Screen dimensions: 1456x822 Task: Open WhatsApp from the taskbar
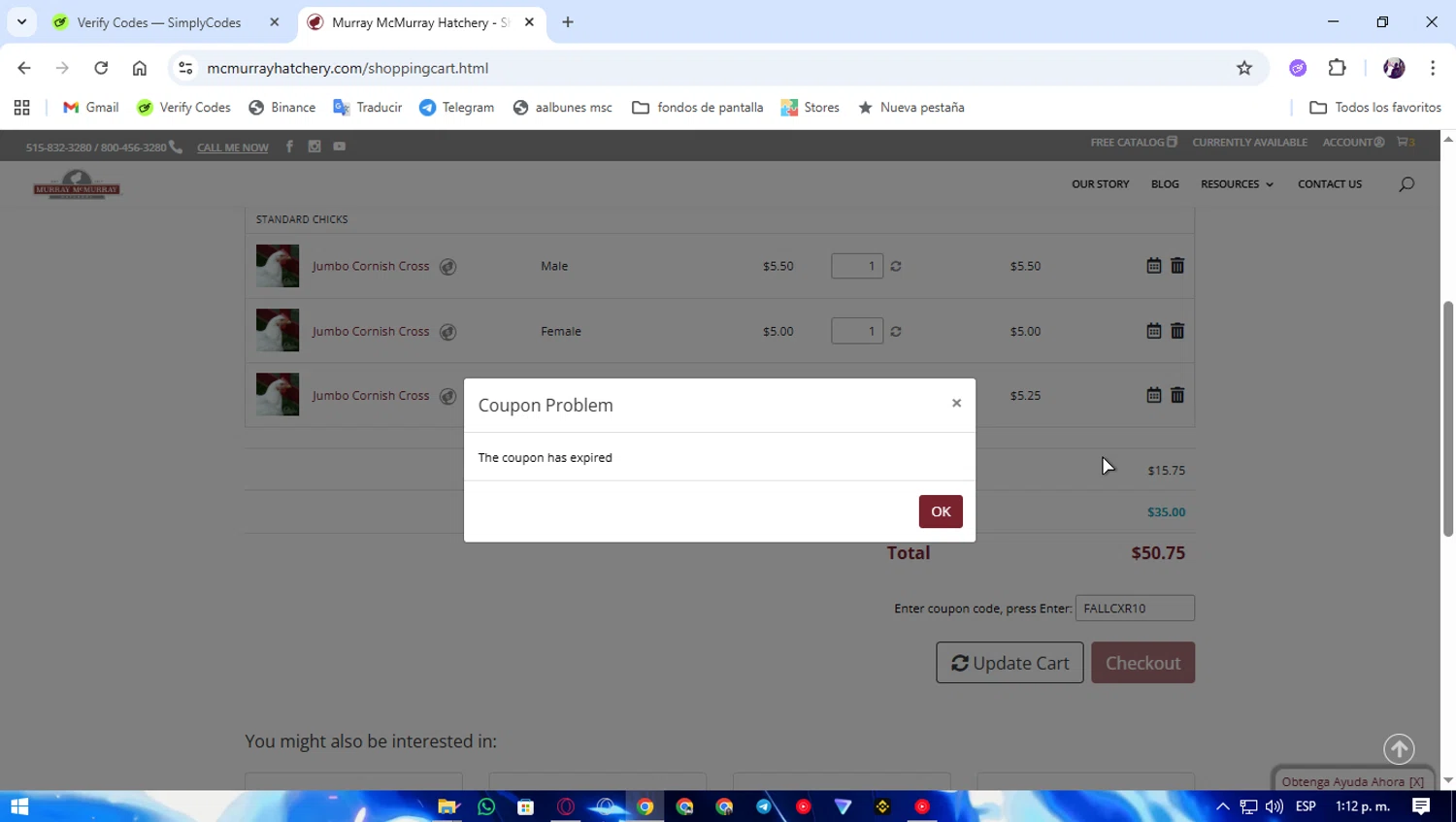click(486, 806)
